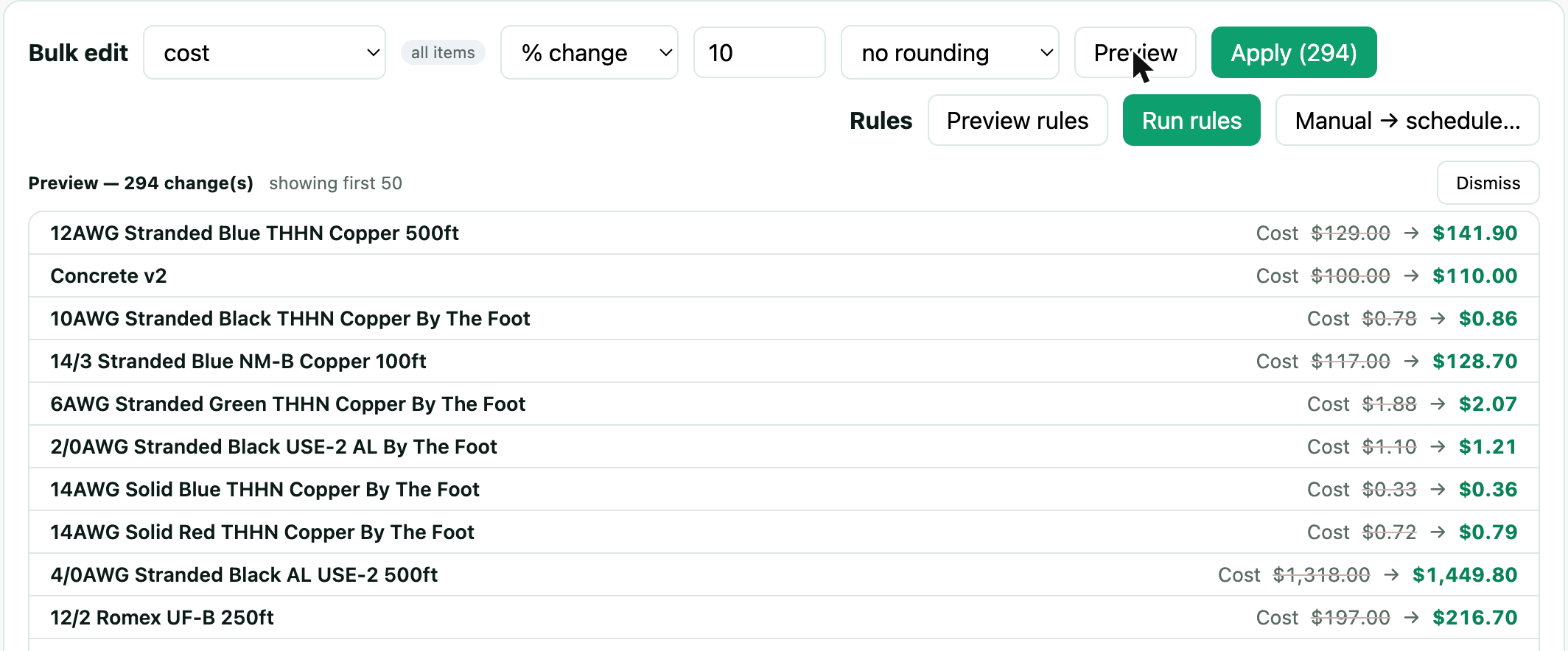This screenshot has height=651, width=1568.
Task: Select 4/0AWG Stranded Black AL USE-2 500ft
Action: [784, 575]
